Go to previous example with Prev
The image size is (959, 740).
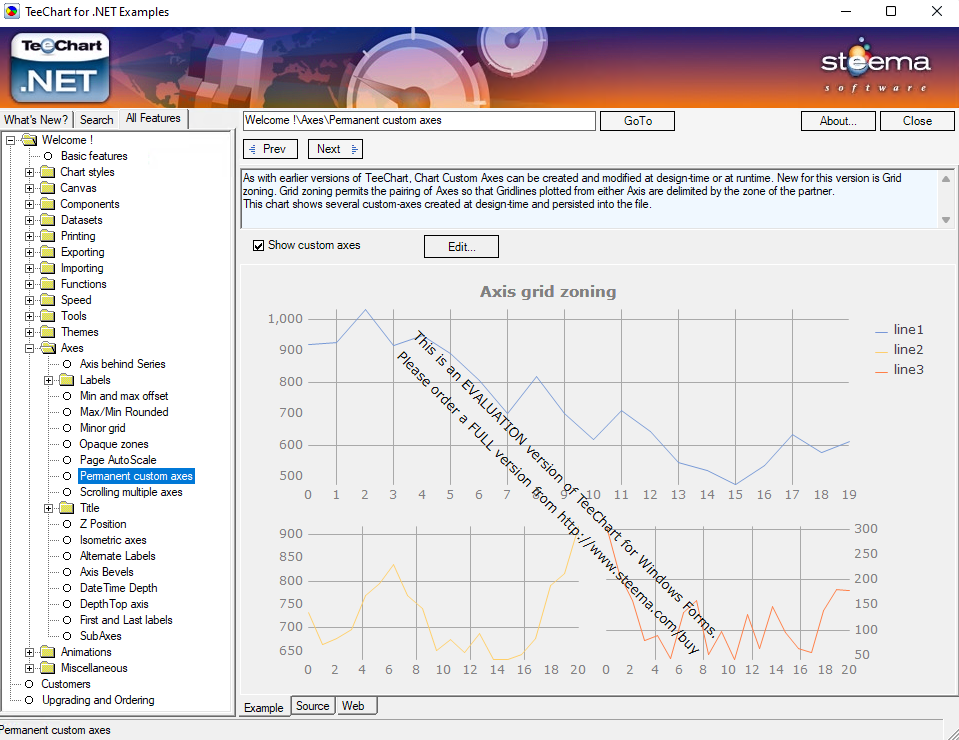(270, 149)
